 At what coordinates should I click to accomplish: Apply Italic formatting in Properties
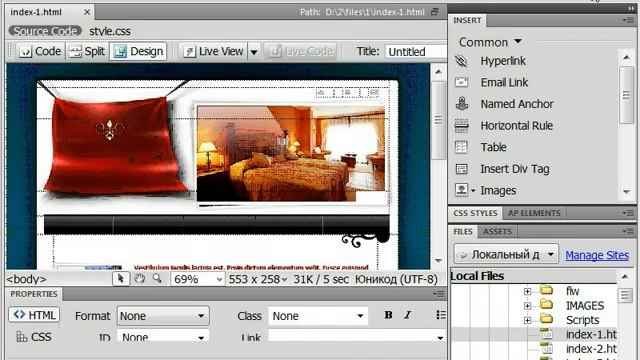[x=407, y=315]
